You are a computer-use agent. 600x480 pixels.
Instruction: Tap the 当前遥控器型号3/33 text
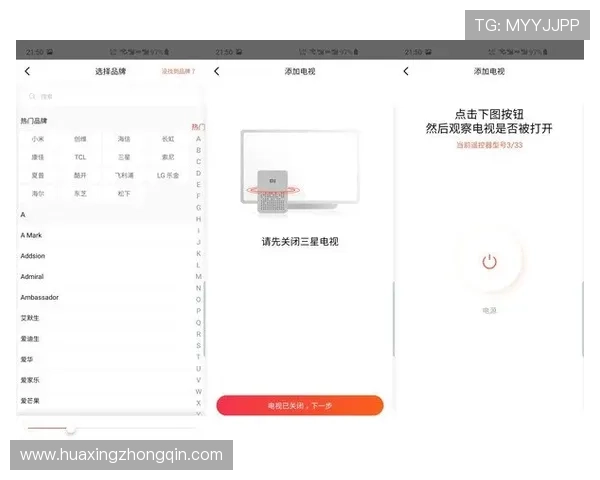(489, 145)
